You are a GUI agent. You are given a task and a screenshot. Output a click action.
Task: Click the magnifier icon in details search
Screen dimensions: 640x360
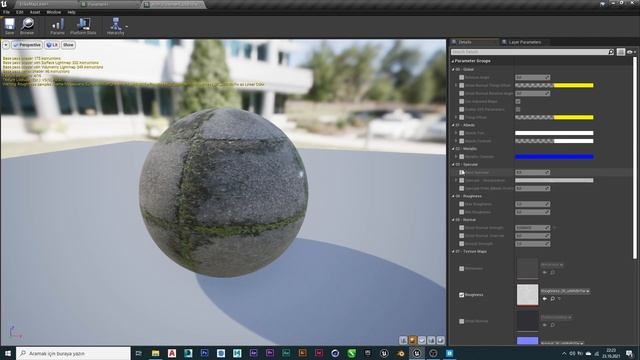tap(611, 52)
